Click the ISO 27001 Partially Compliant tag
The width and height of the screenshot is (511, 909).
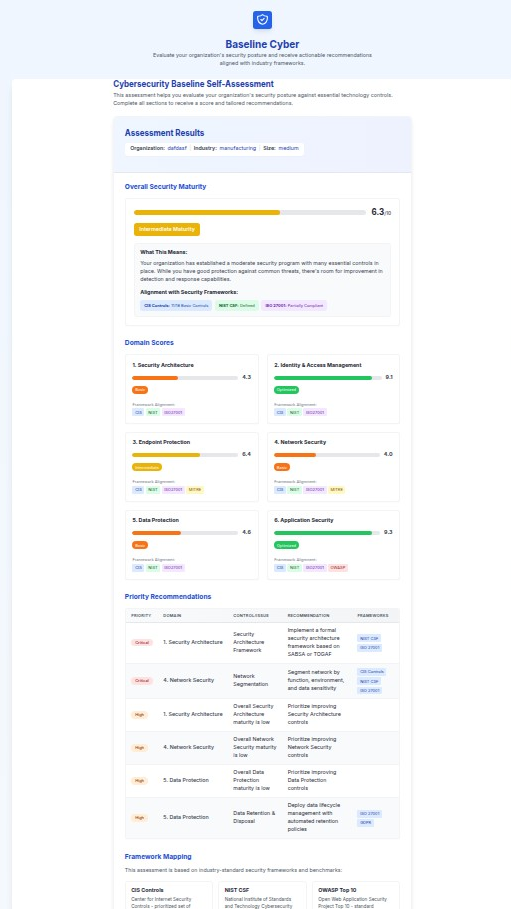tap(294, 306)
